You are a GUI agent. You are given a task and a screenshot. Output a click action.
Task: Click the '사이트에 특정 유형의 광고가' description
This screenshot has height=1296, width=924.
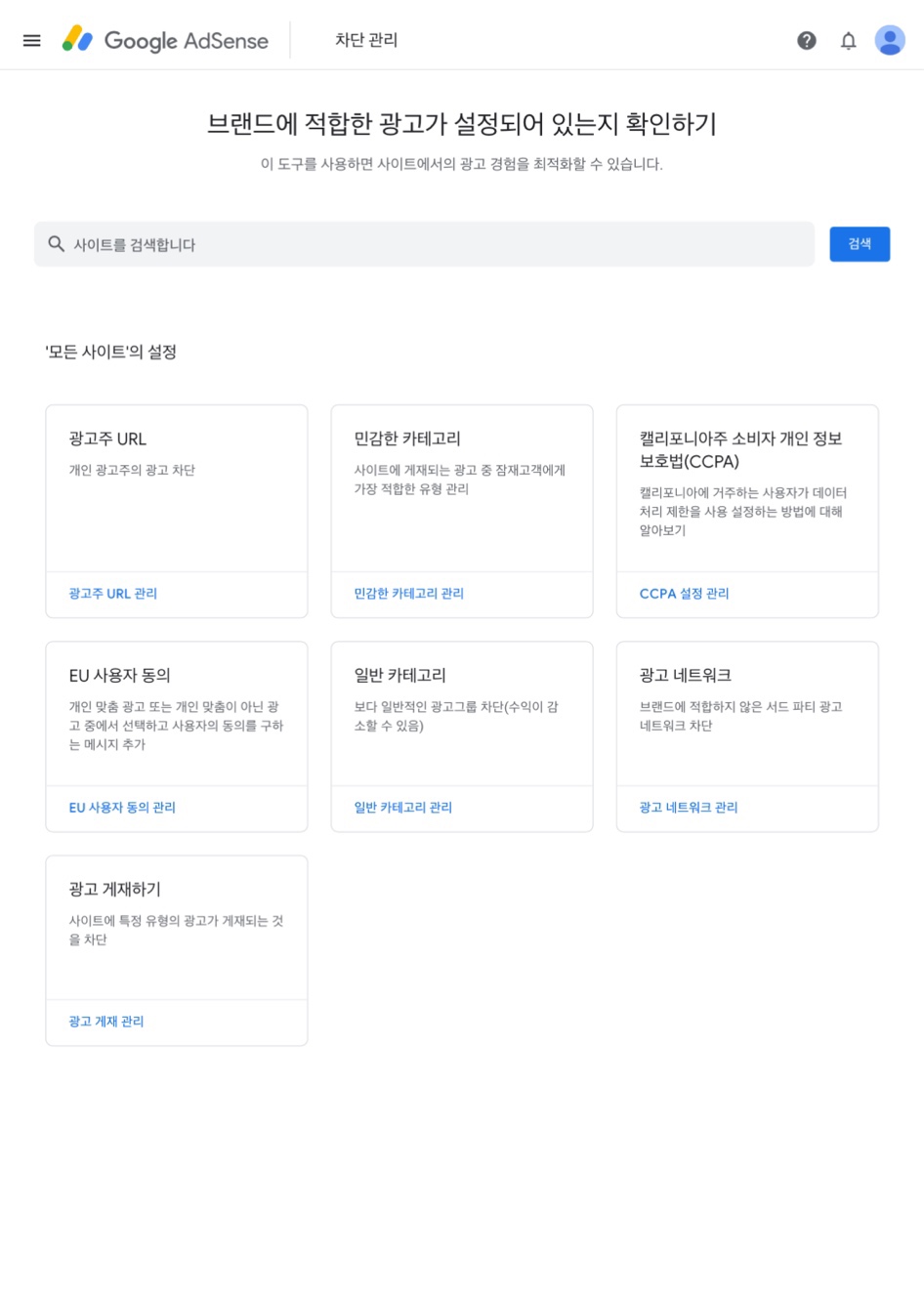[x=176, y=930]
